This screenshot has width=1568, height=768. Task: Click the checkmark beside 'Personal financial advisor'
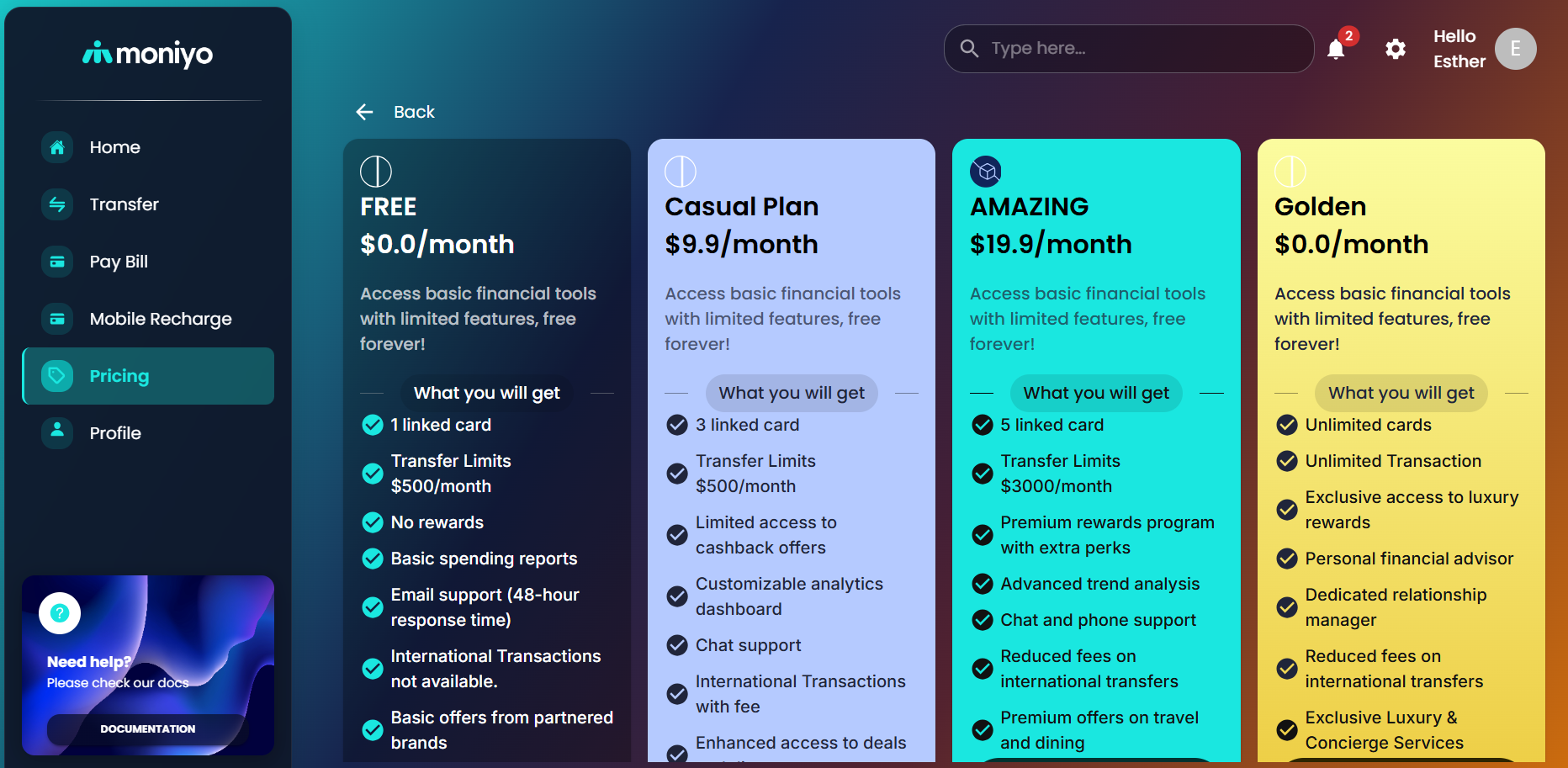[1287, 559]
